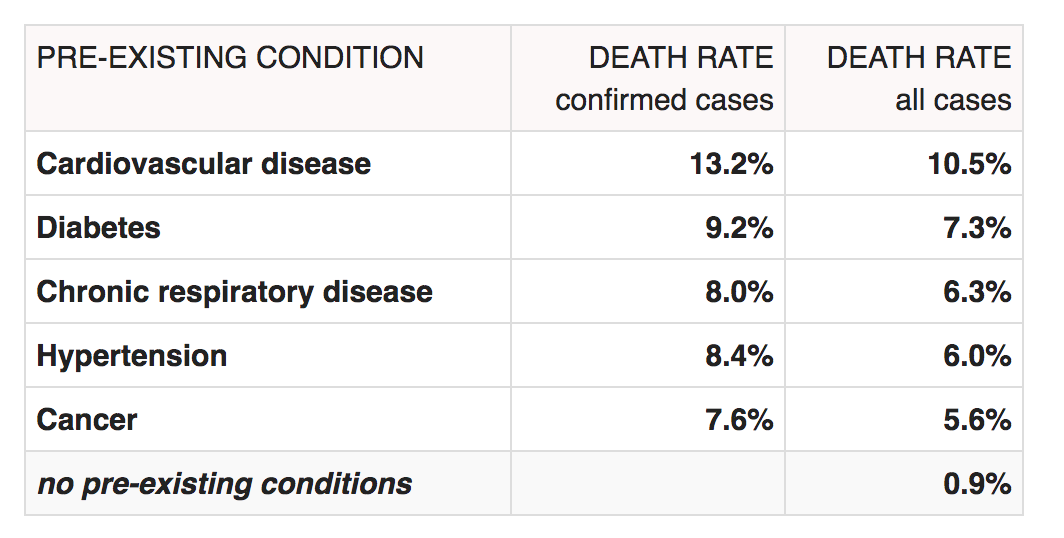Click the 5.6% cancer all cases value
Viewport: 1064px width, 538px height.
tap(977, 420)
